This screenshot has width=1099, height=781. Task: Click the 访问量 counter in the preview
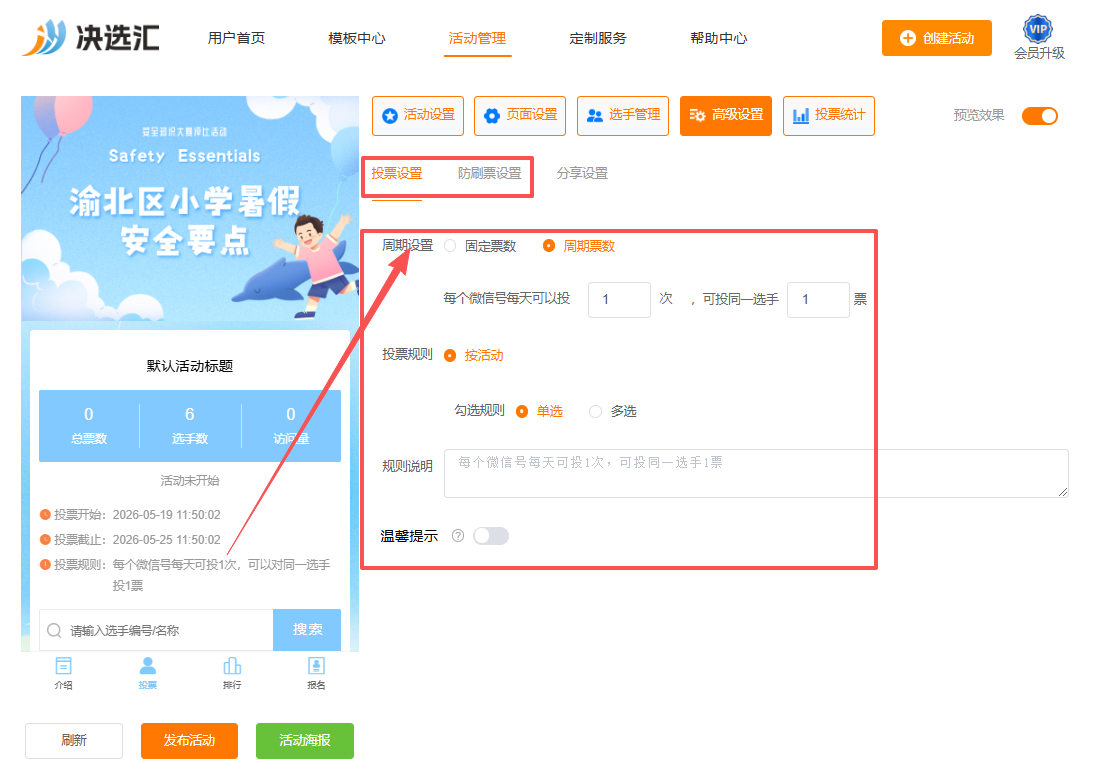[291, 425]
